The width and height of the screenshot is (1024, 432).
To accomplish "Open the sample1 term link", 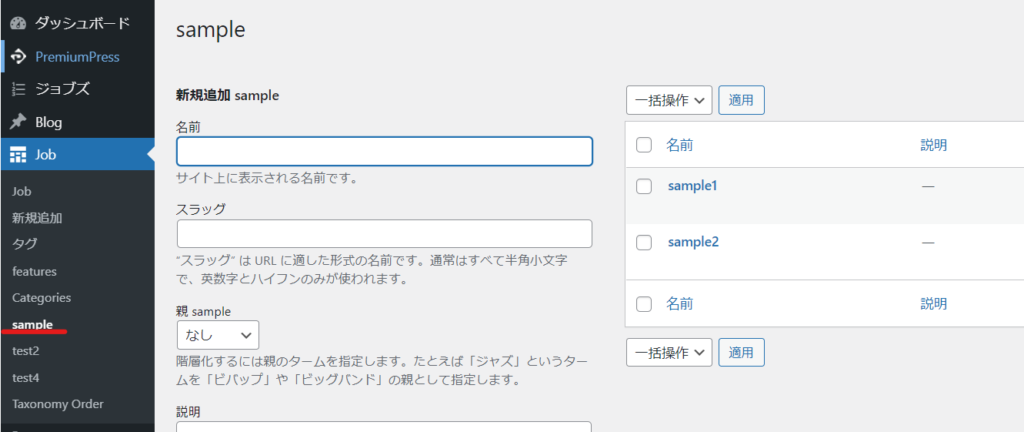I will [x=692, y=186].
